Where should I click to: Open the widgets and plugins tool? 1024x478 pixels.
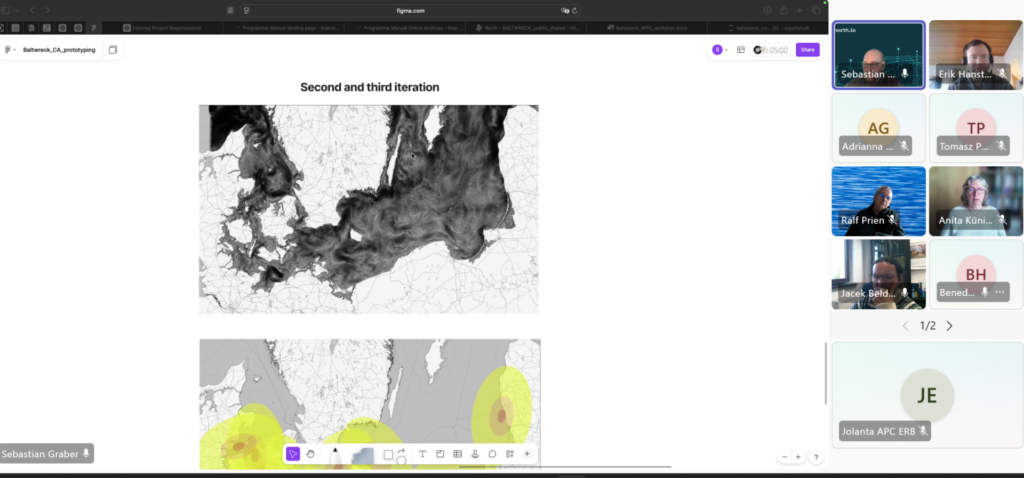click(510, 454)
